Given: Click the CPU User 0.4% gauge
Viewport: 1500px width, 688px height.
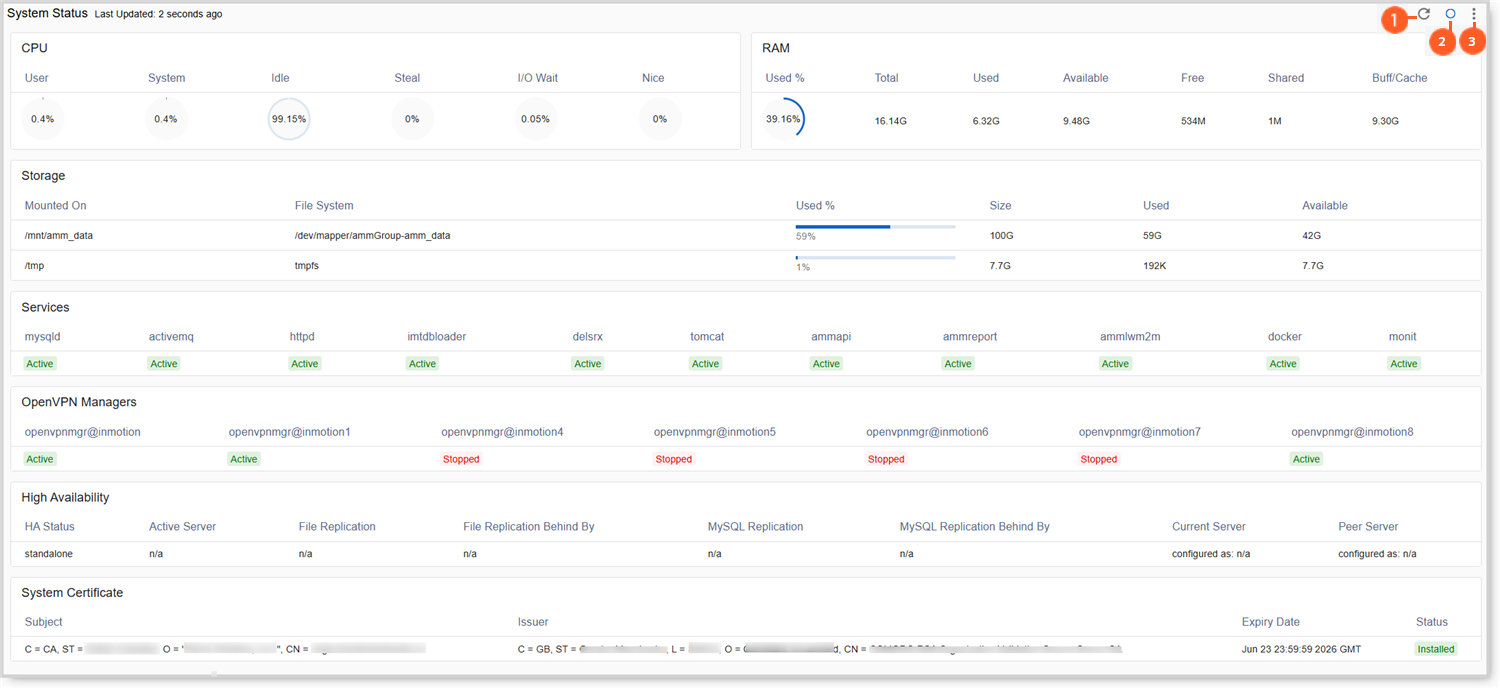Looking at the screenshot, I should tap(42, 119).
